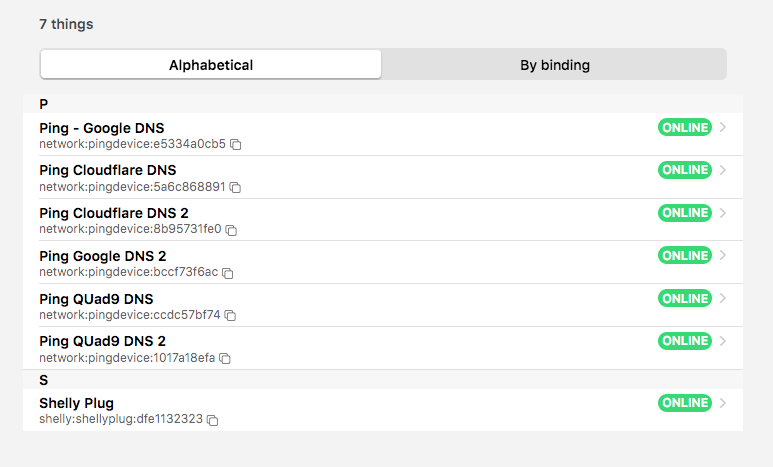Click the Ping Google DNS 2 title
This screenshot has height=467, width=773.
point(103,256)
